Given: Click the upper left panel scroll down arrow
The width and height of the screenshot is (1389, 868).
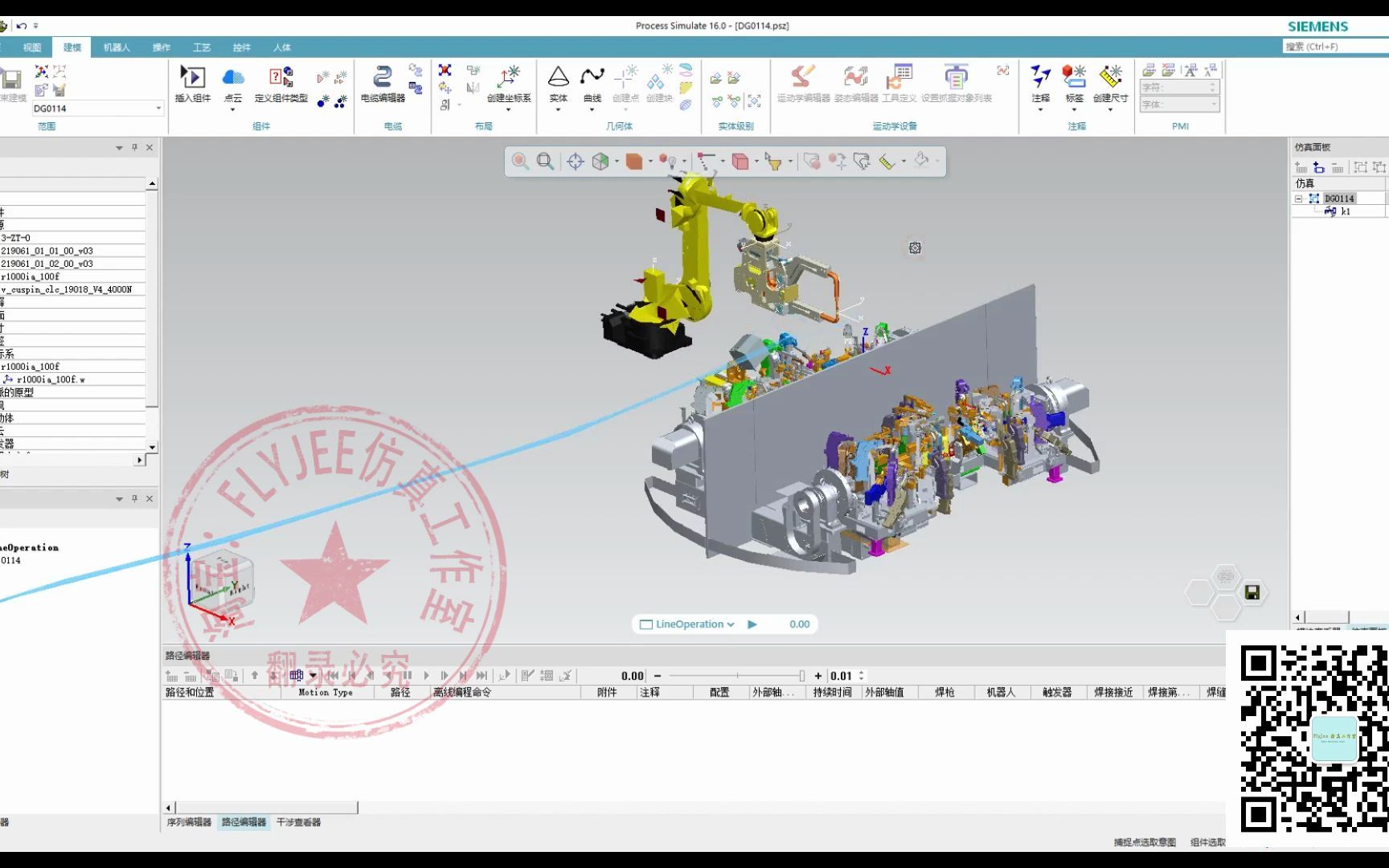Looking at the screenshot, I should click(x=152, y=447).
